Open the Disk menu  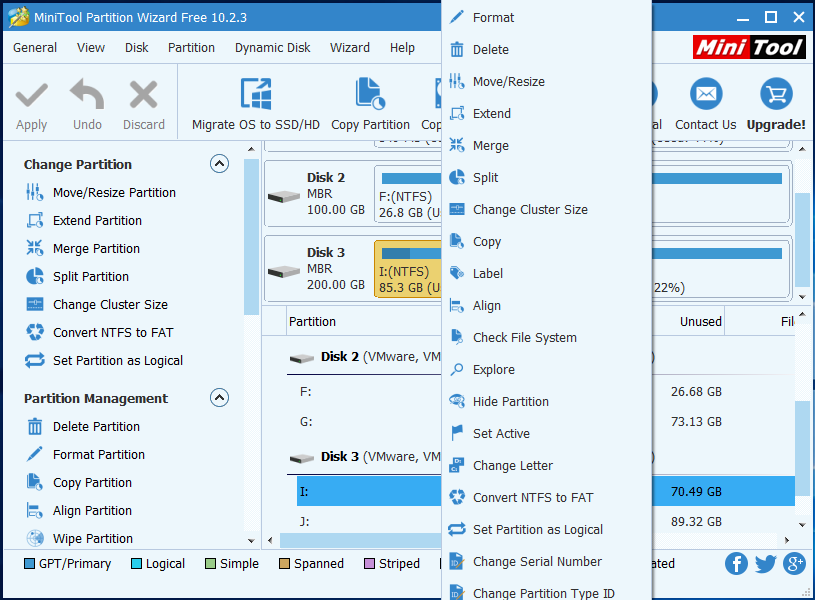137,48
